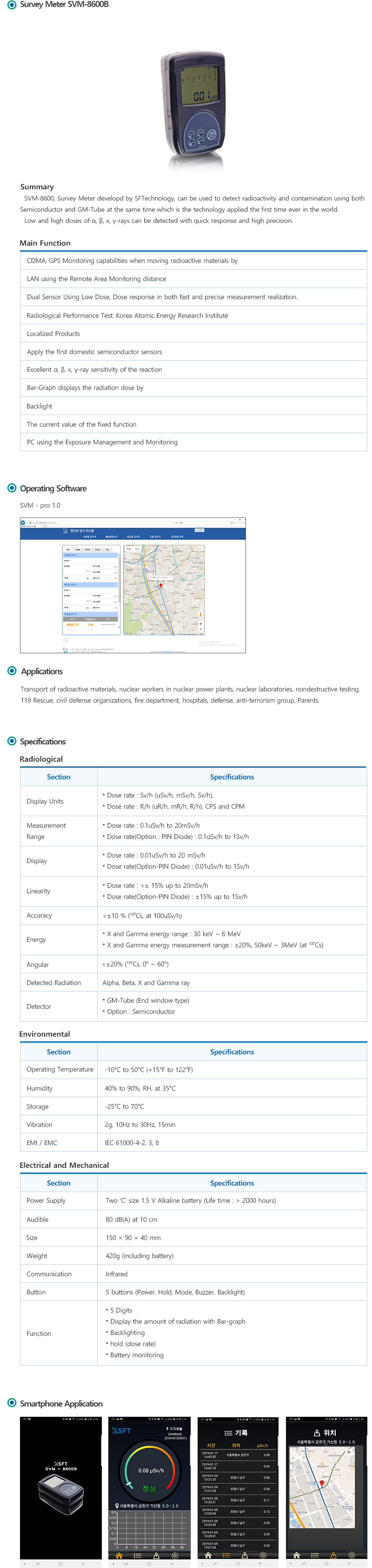
Task: Select the 'Backlight' row in Main Function
Action: tap(193, 406)
